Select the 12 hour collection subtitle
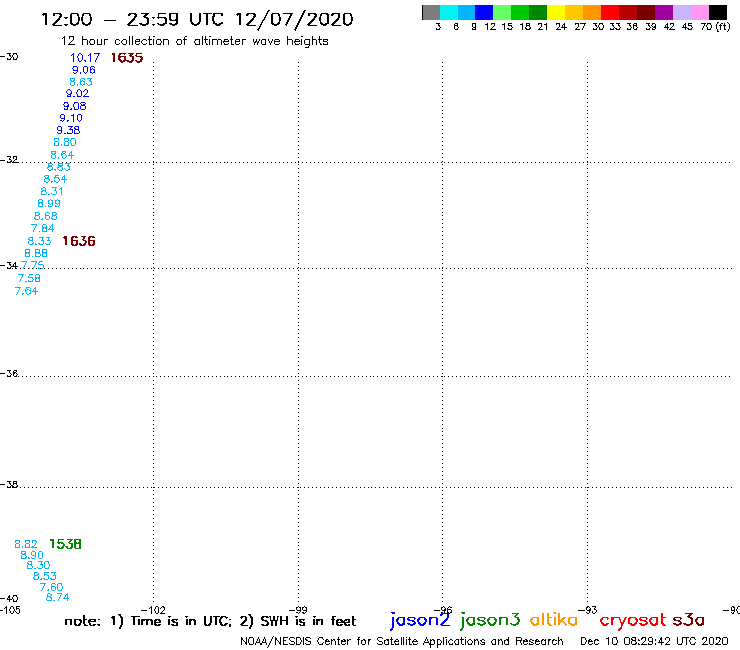Viewport: 740px width, 650px height. (194, 41)
